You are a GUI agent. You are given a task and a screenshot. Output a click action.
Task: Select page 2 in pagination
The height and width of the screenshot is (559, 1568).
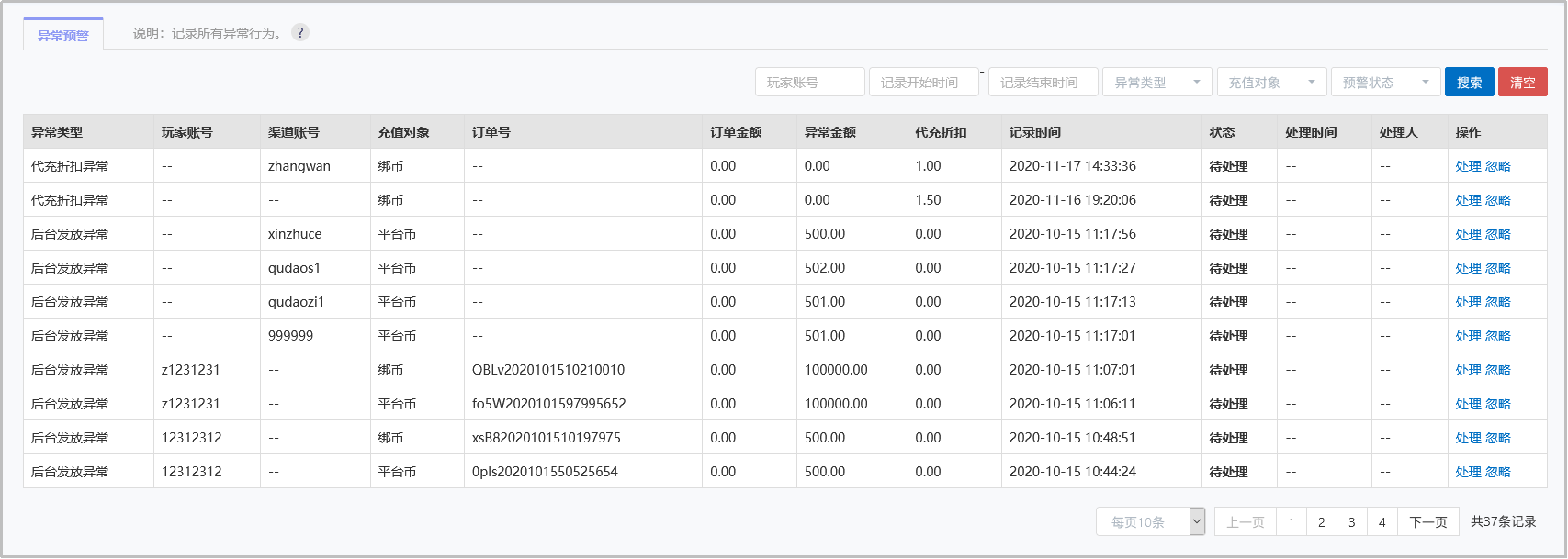click(x=1321, y=521)
